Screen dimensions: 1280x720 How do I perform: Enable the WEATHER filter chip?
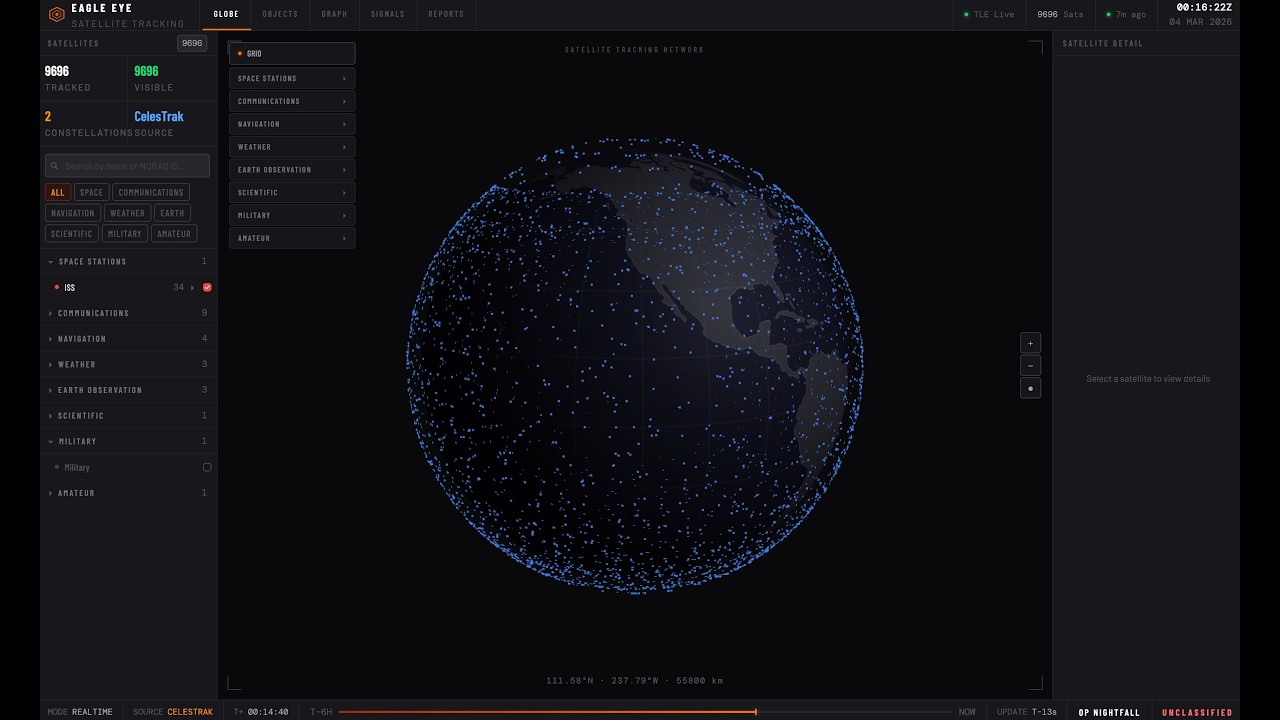tap(127, 213)
